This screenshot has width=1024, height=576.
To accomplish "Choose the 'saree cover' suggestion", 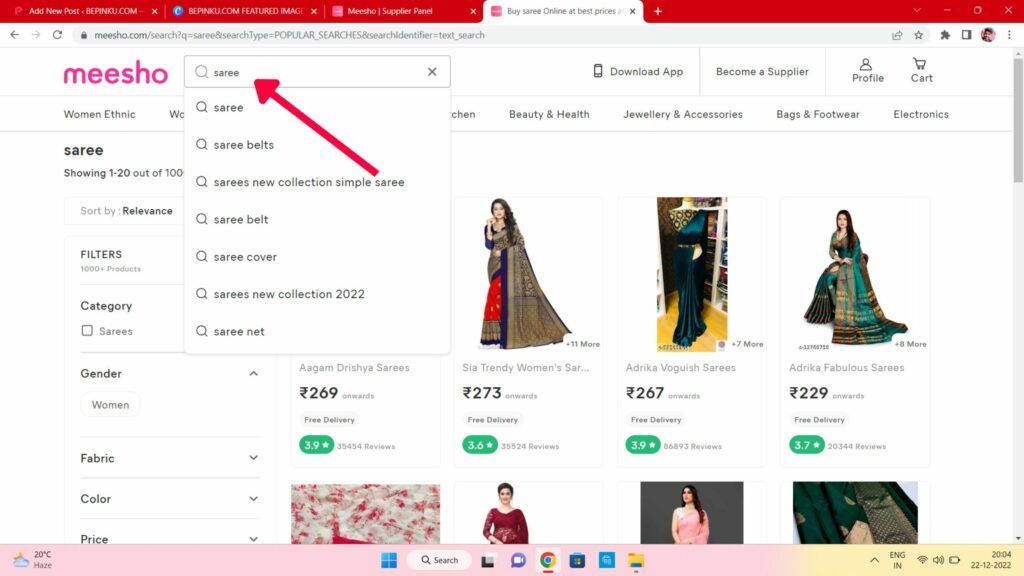I will coord(317,257).
